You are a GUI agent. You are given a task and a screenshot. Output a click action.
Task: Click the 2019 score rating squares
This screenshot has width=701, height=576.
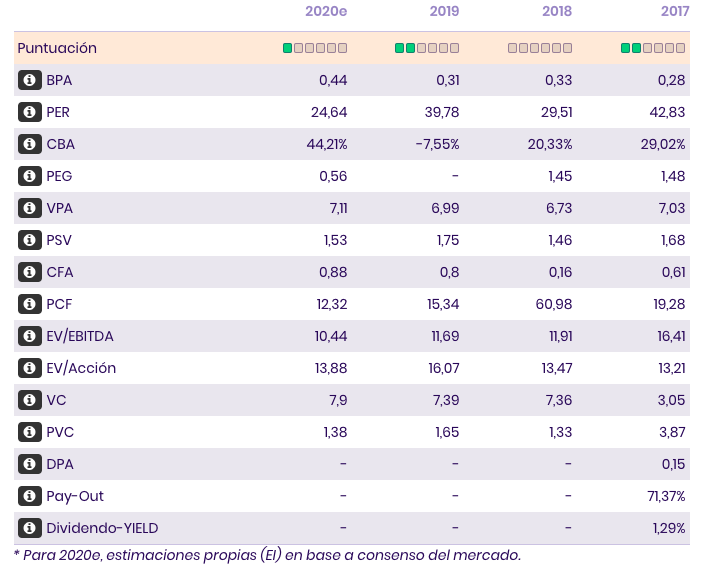pyautogui.click(x=427, y=48)
